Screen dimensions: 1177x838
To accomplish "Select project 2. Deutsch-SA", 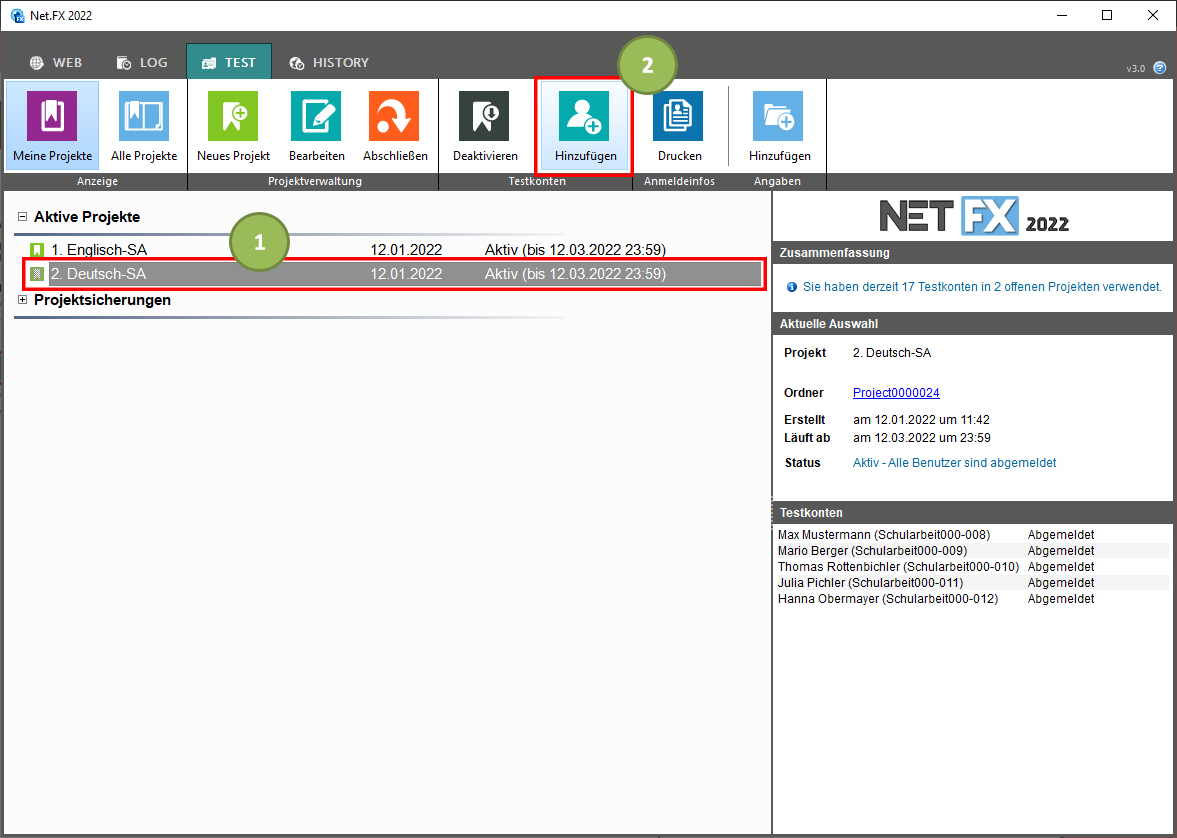I will [394, 275].
